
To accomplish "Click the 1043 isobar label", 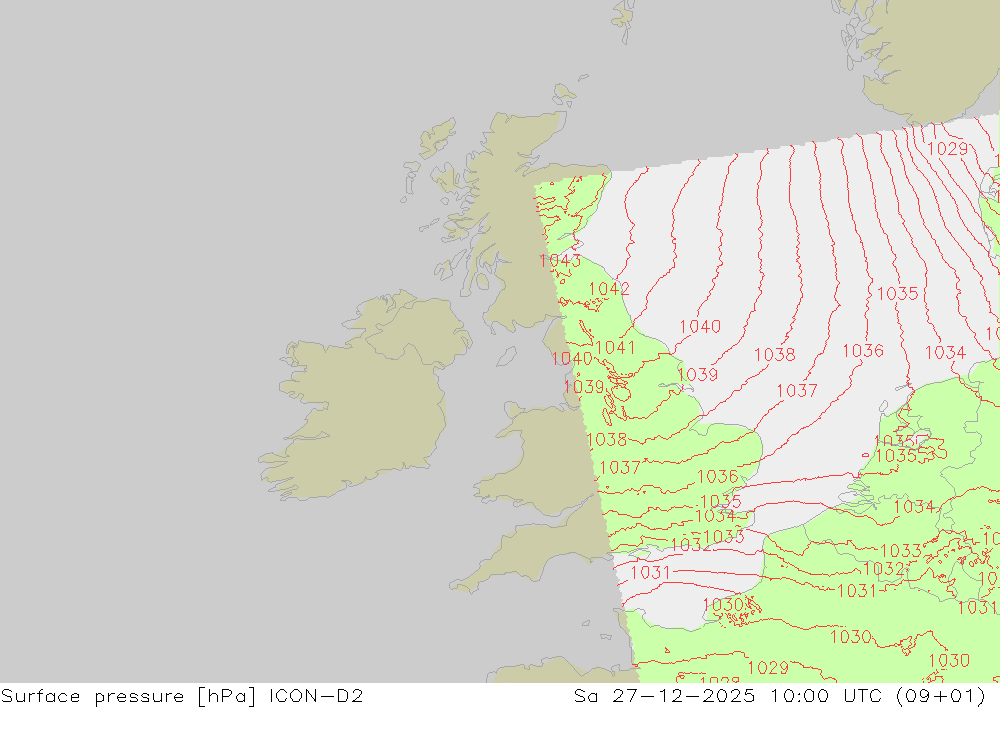I will click(x=560, y=260).
